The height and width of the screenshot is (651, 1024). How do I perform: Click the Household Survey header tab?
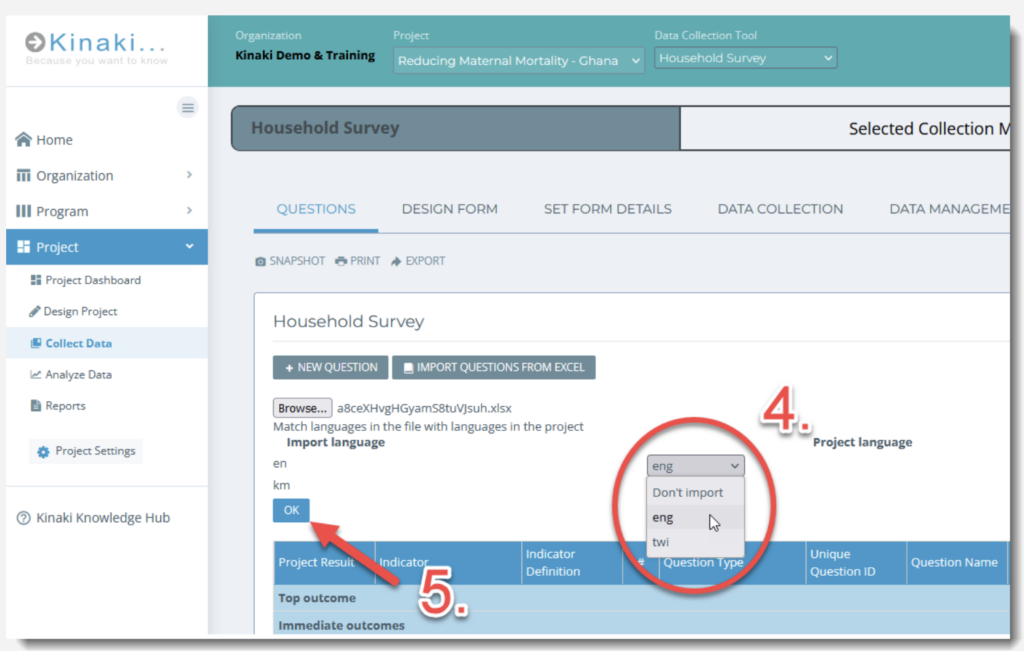click(x=455, y=128)
